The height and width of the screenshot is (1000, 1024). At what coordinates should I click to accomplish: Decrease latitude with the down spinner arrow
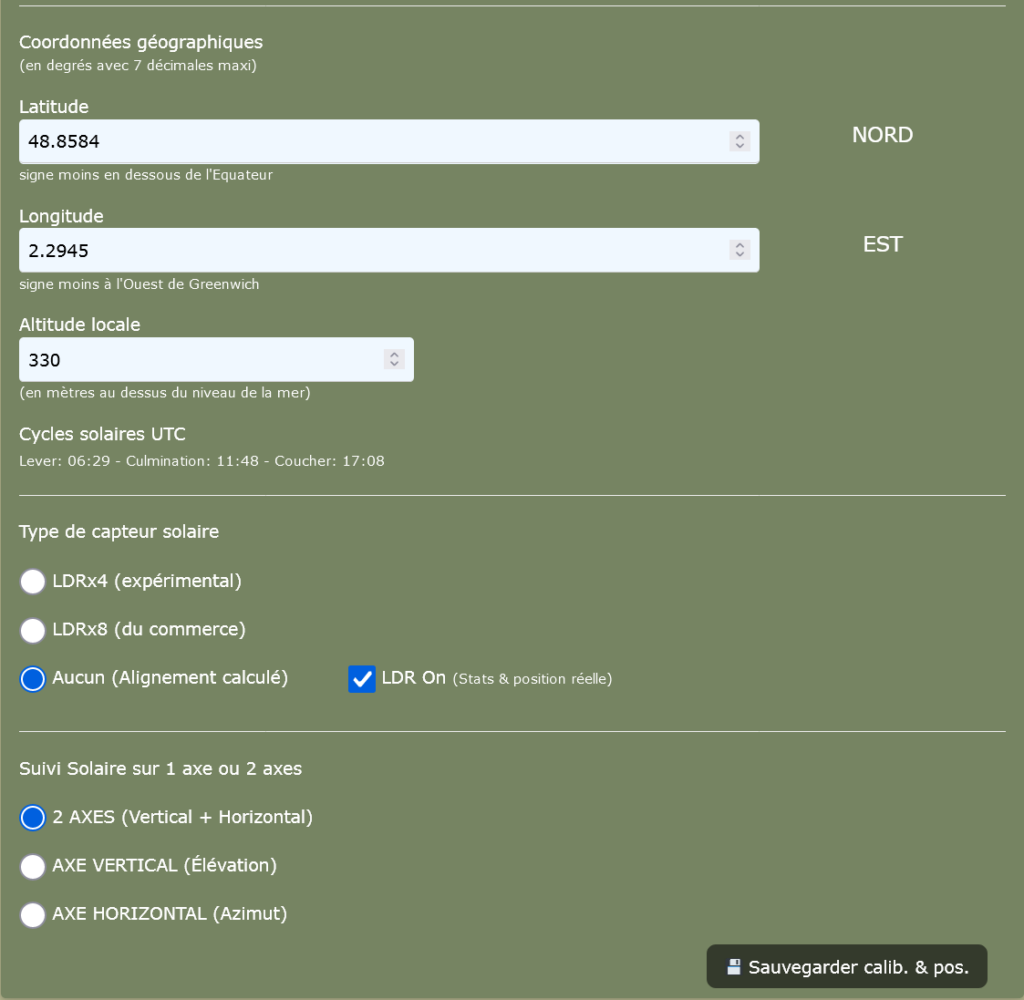[x=740, y=146]
